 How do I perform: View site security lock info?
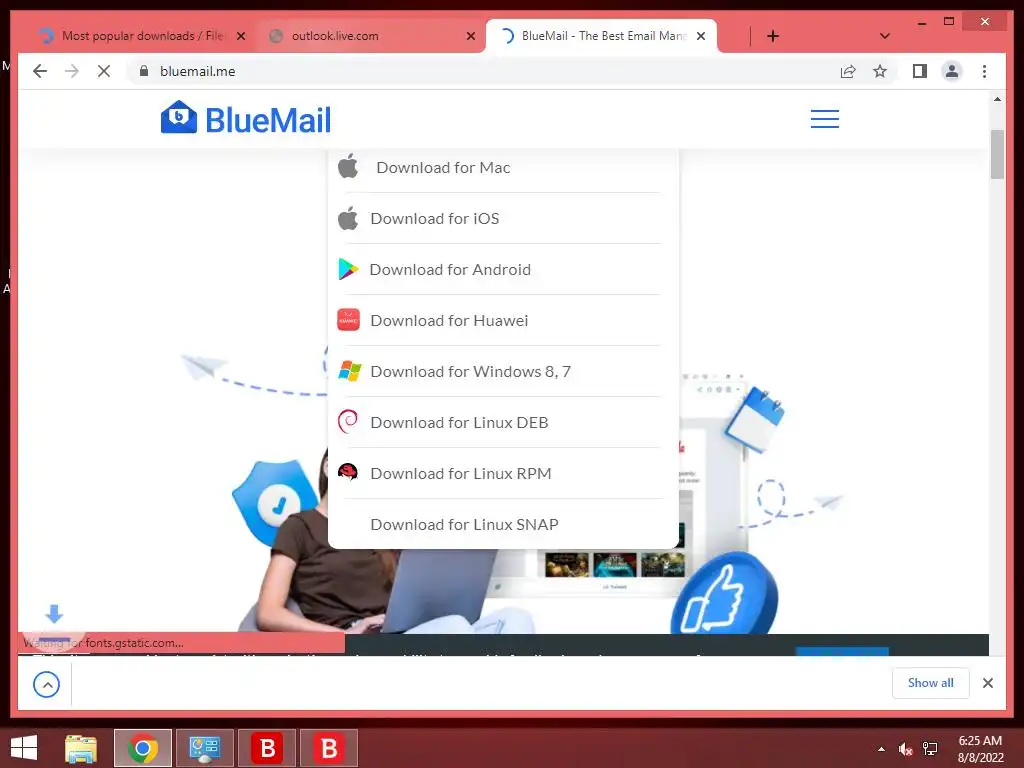144,71
